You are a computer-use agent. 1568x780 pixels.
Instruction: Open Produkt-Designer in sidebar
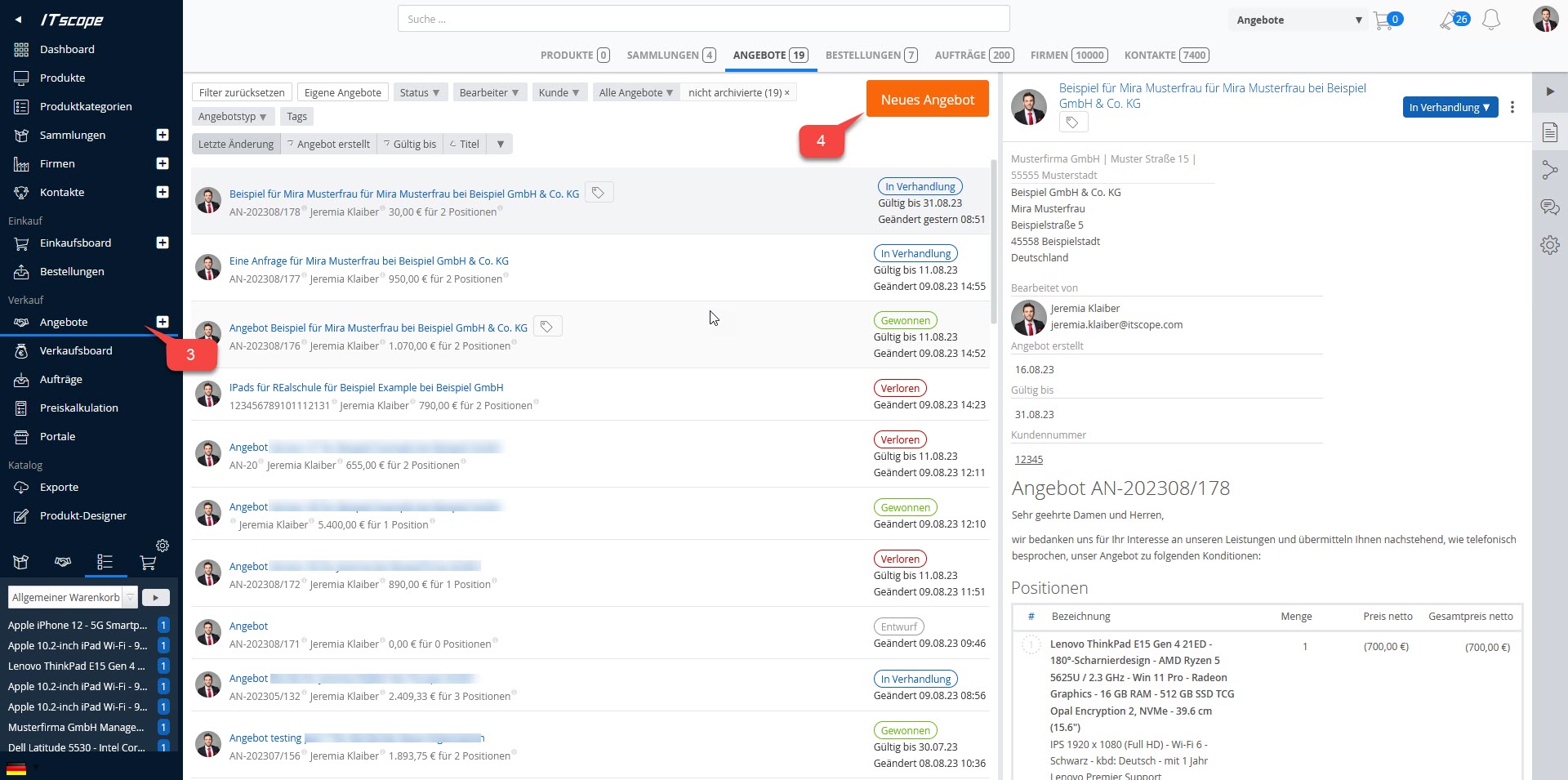click(83, 515)
